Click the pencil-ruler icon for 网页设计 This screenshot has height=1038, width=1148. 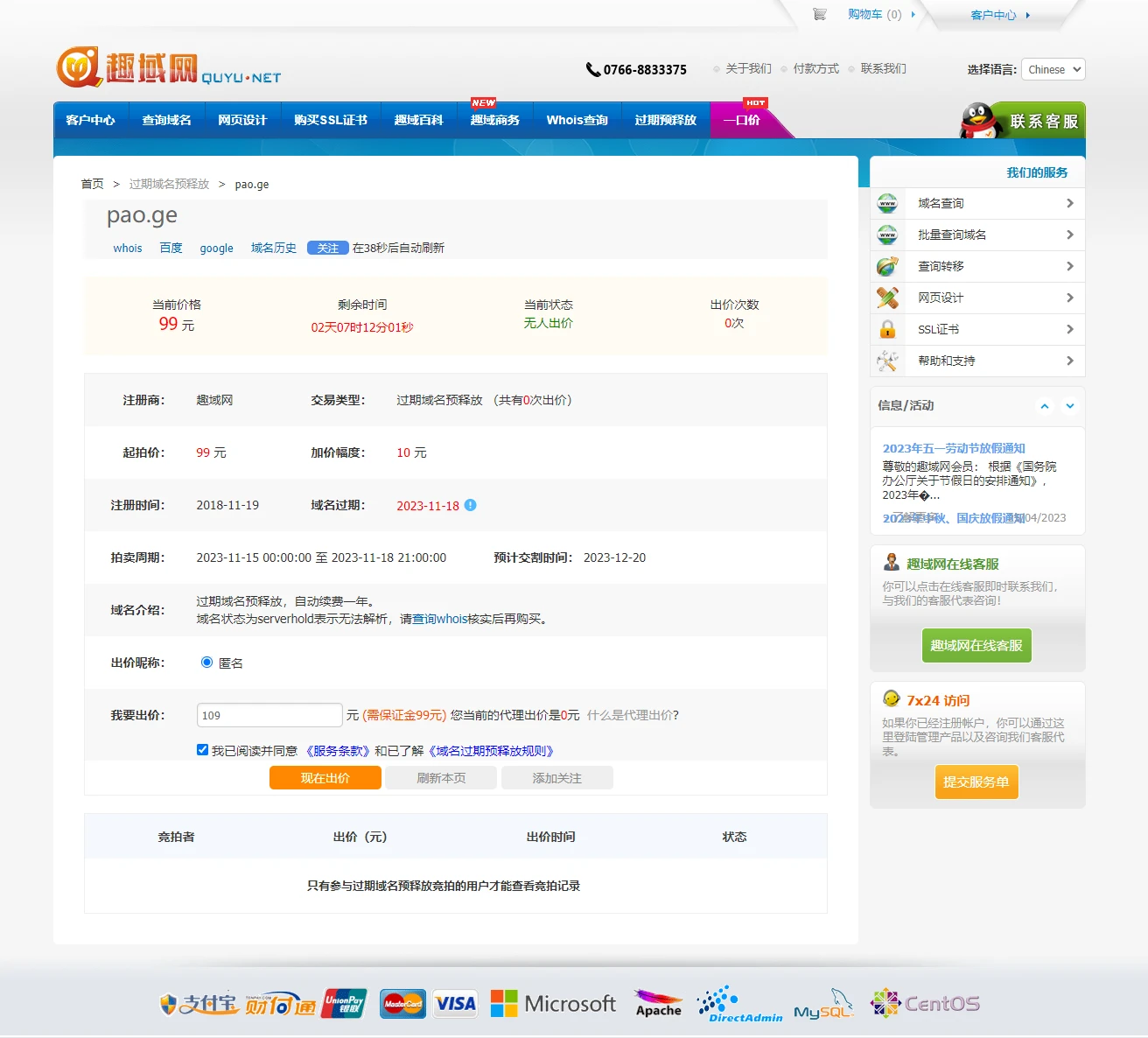tap(887, 298)
